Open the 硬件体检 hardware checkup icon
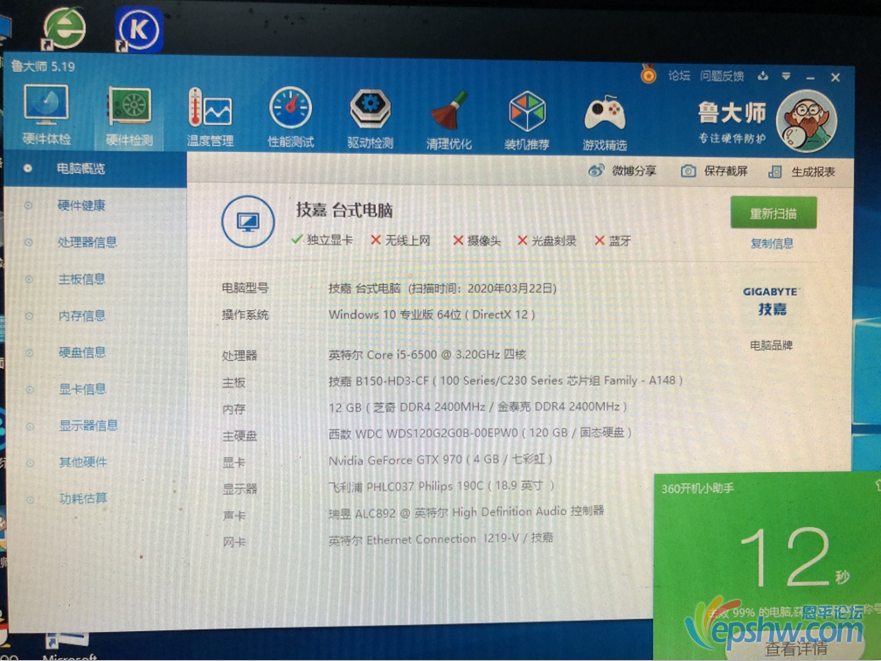 click(46, 114)
